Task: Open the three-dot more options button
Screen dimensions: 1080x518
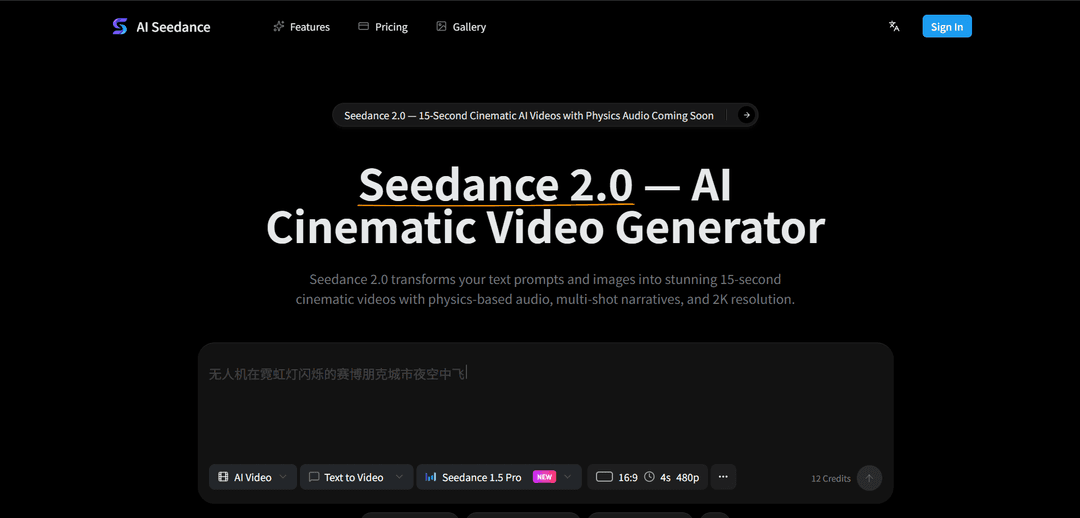Action: click(x=723, y=477)
